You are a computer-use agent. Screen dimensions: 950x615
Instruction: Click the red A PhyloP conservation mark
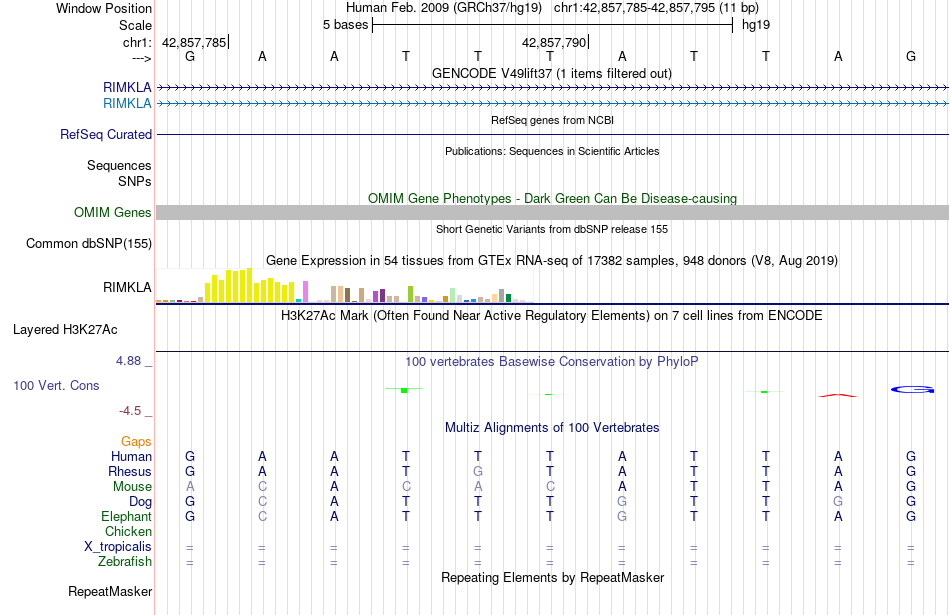(x=837, y=396)
